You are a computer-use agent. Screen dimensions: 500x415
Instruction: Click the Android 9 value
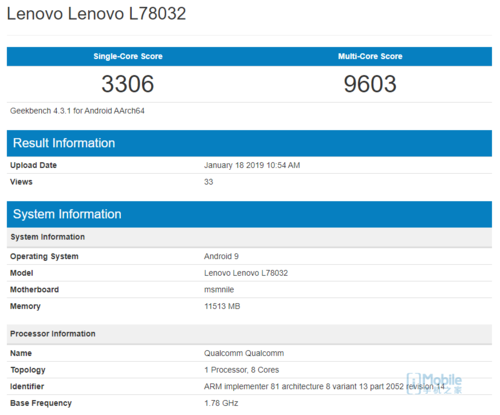[x=221, y=256]
